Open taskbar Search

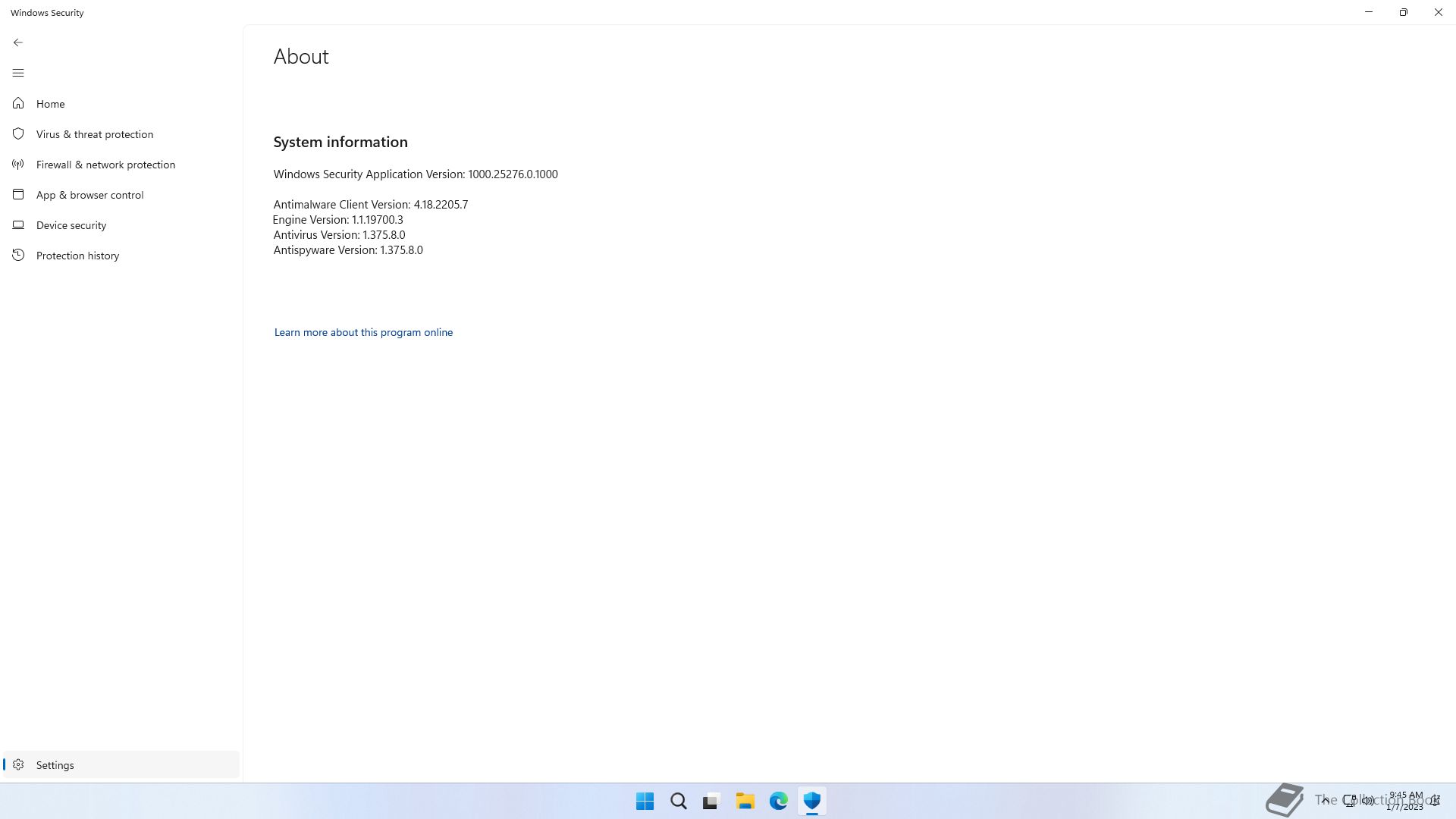tap(679, 801)
